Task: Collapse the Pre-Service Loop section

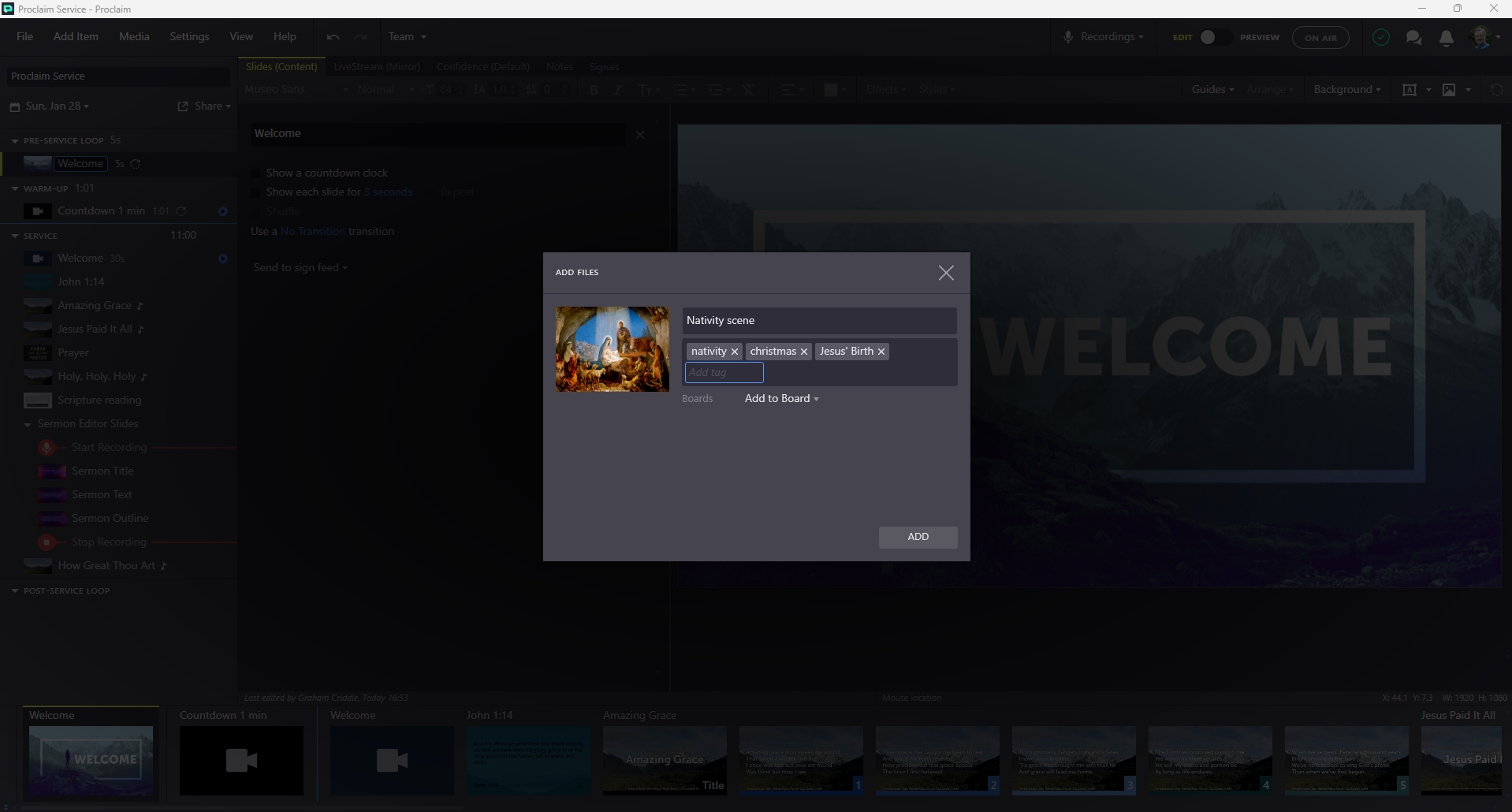Action: click(x=15, y=140)
